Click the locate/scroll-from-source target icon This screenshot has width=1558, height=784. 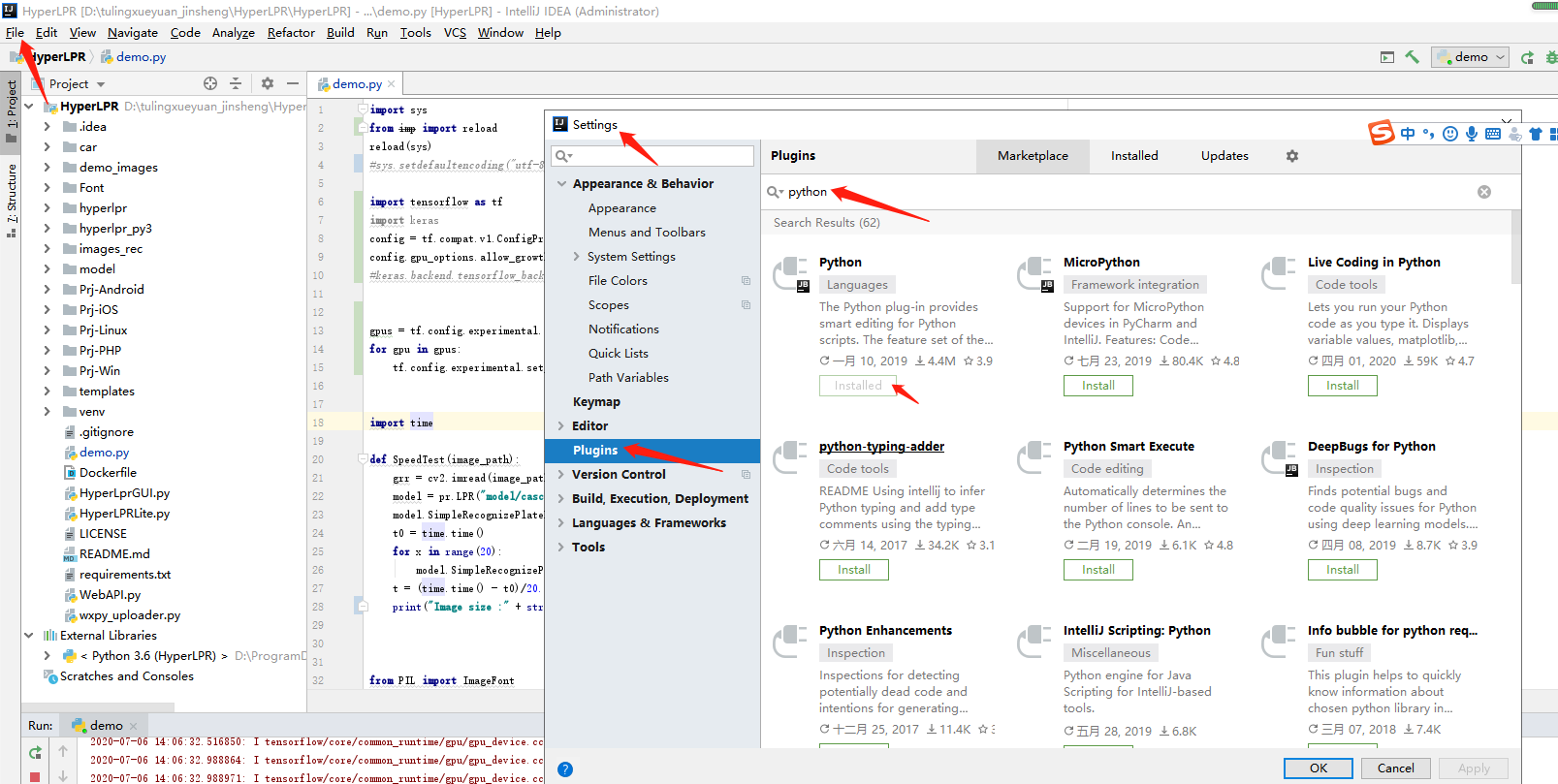coord(210,83)
